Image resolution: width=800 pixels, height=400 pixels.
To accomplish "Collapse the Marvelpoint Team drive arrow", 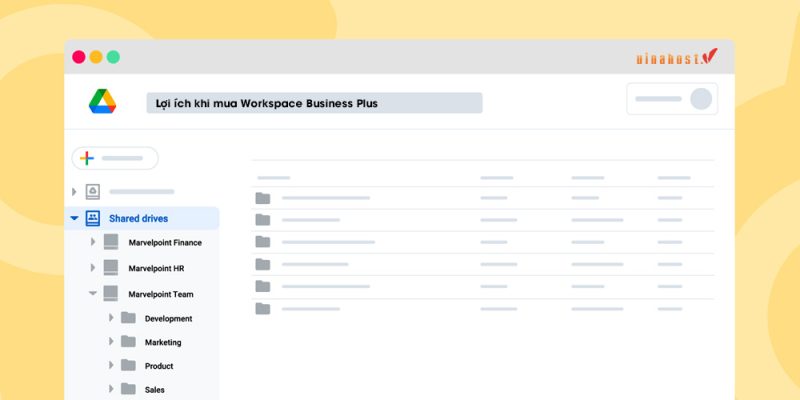I will pos(93,293).
